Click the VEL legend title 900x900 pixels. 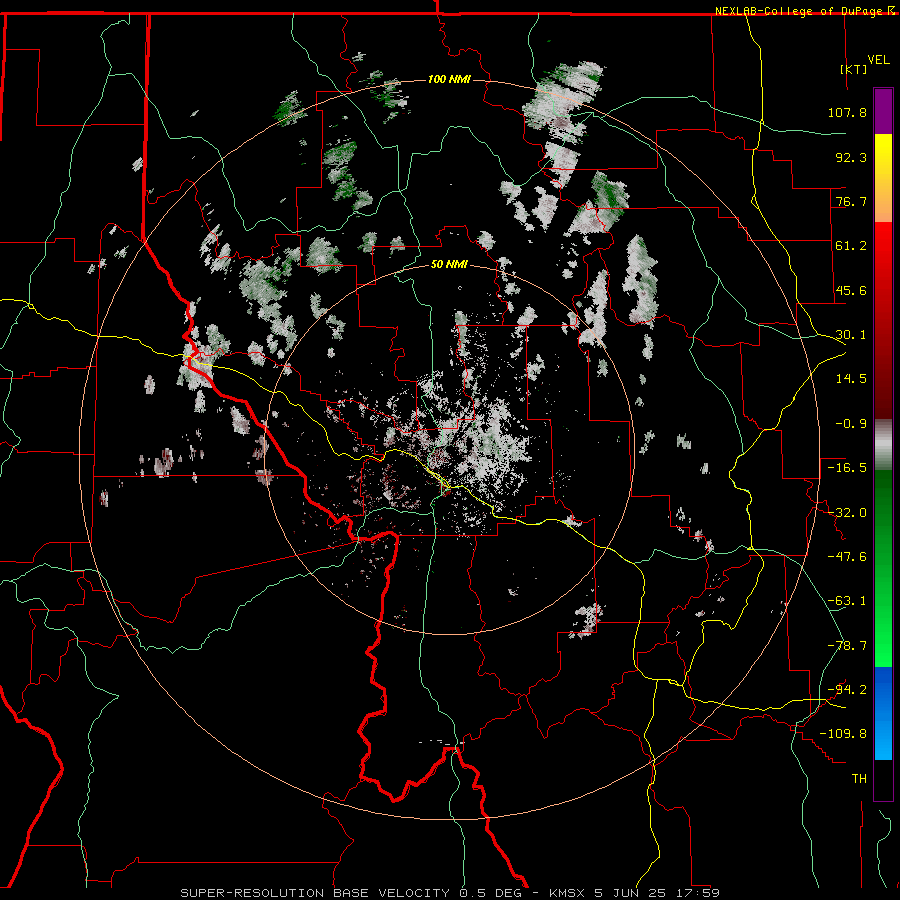coord(878,59)
